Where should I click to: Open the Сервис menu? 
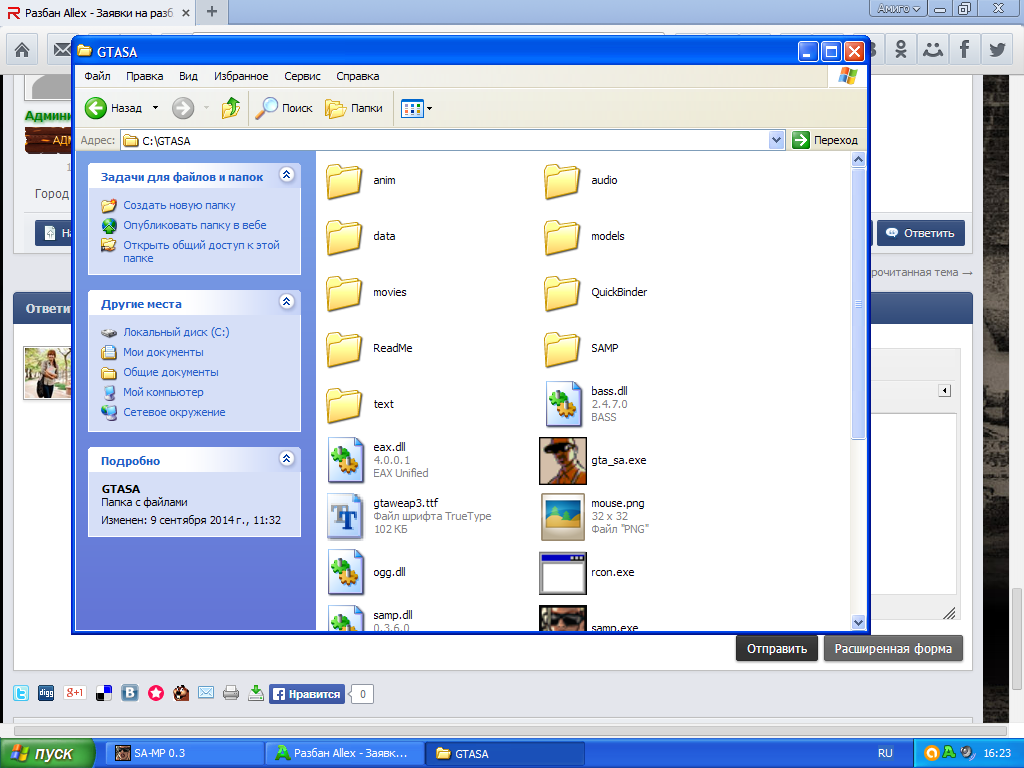point(302,76)
